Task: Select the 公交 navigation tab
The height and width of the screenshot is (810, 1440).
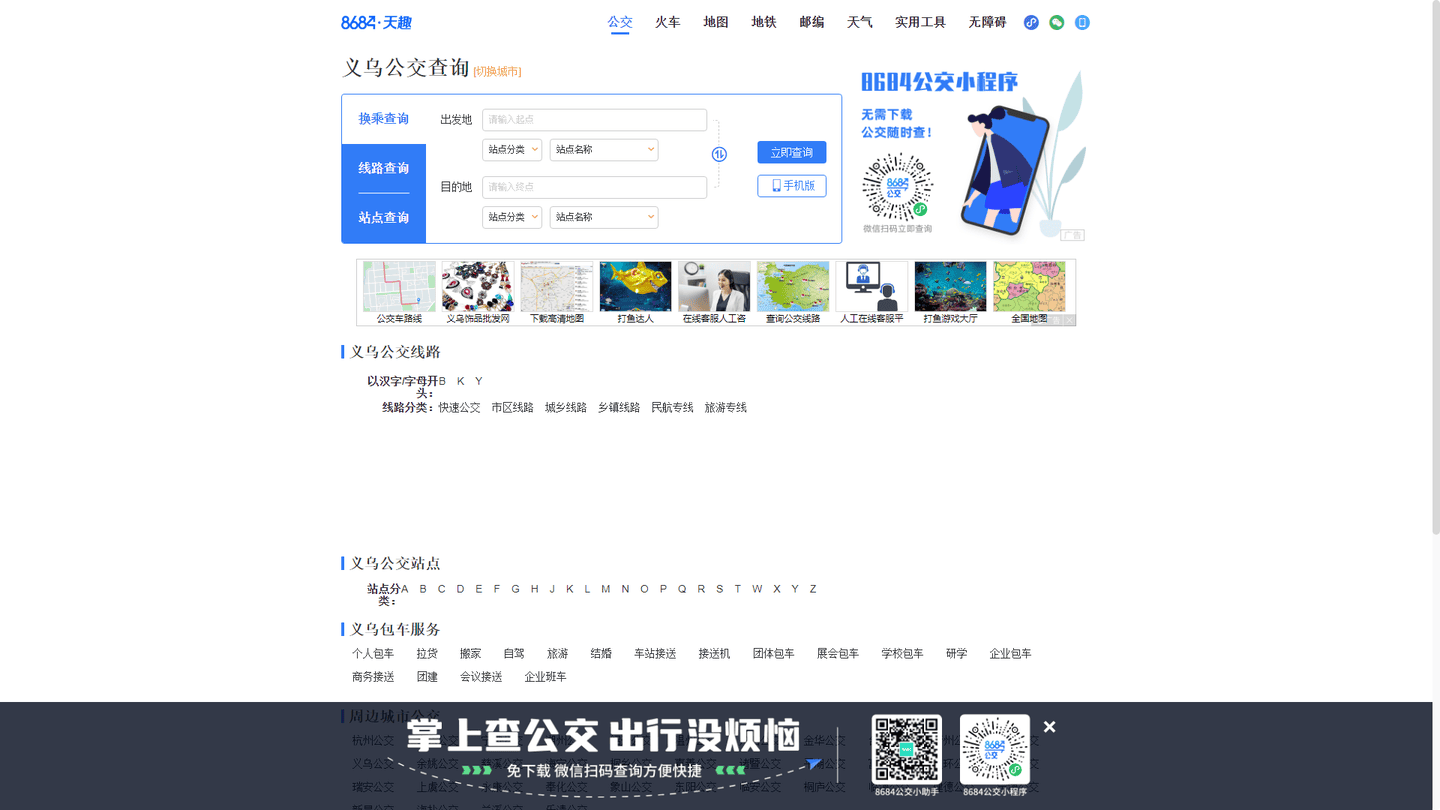Action: pos(620,22)
